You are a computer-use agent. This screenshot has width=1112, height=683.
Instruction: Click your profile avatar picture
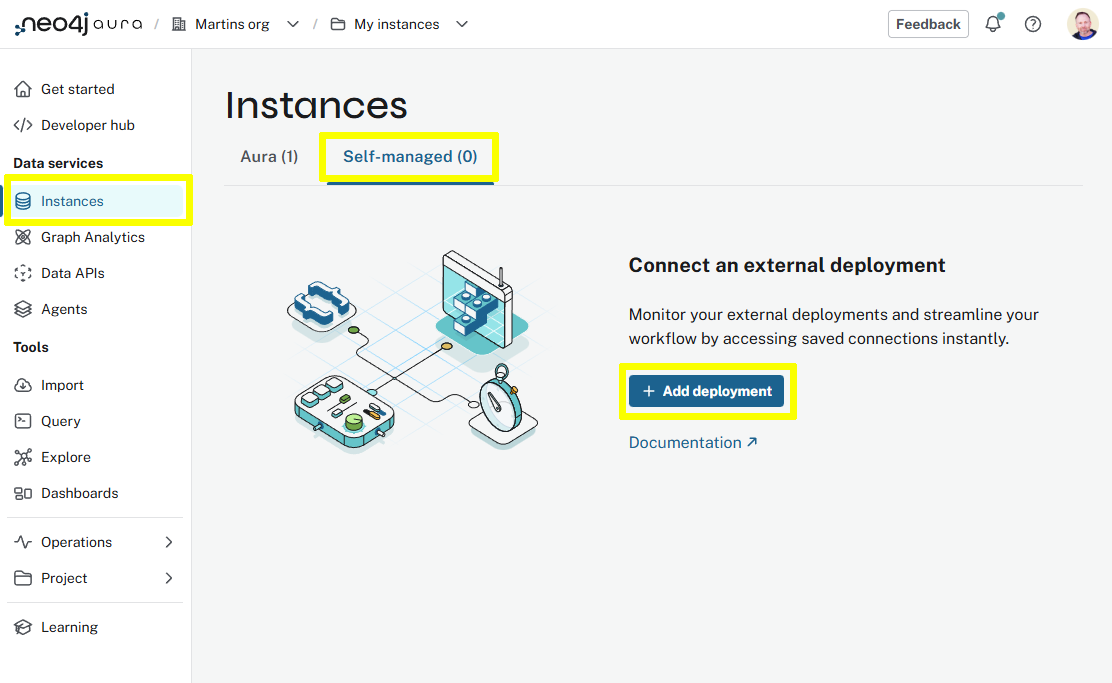point(1083,23)
